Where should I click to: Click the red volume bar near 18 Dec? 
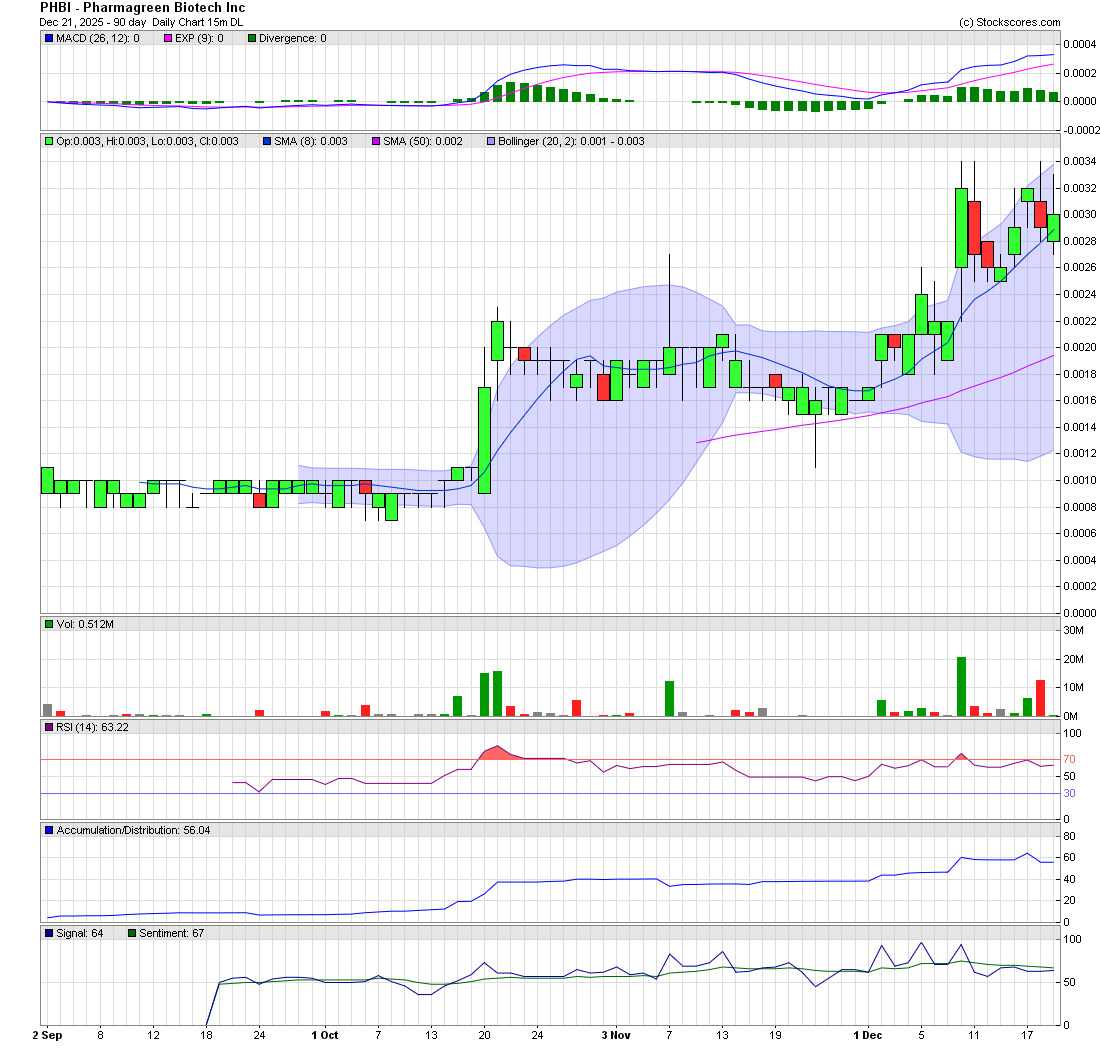[1040, 698]
